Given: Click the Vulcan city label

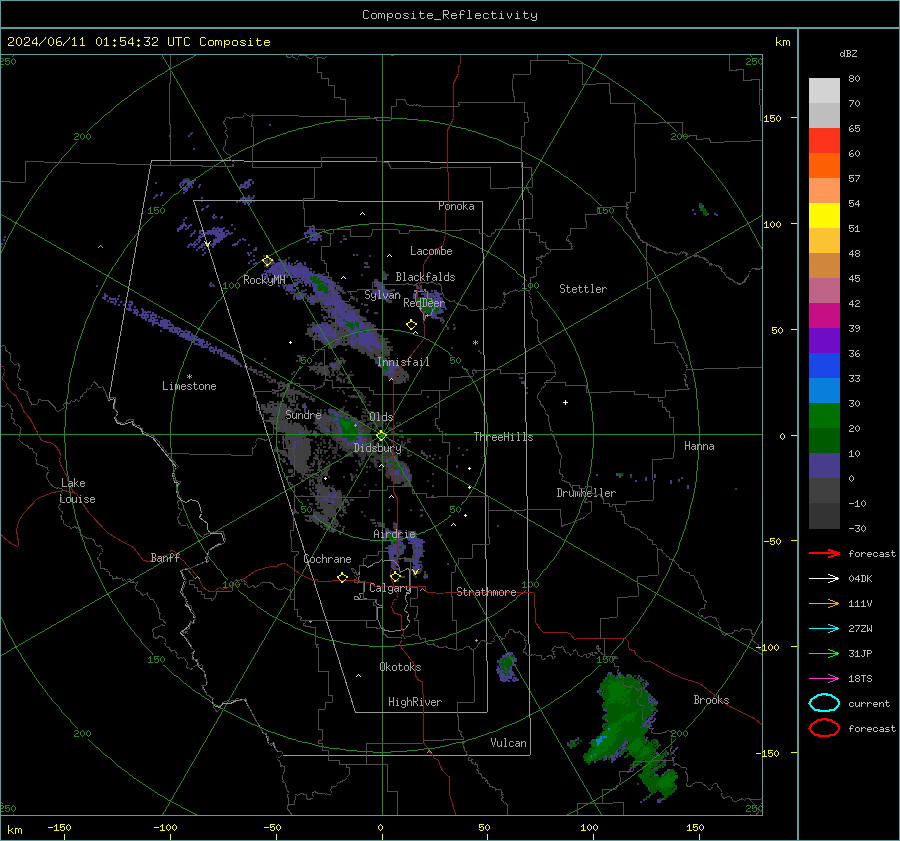Looking at the screenshot, I should point(508,743).
